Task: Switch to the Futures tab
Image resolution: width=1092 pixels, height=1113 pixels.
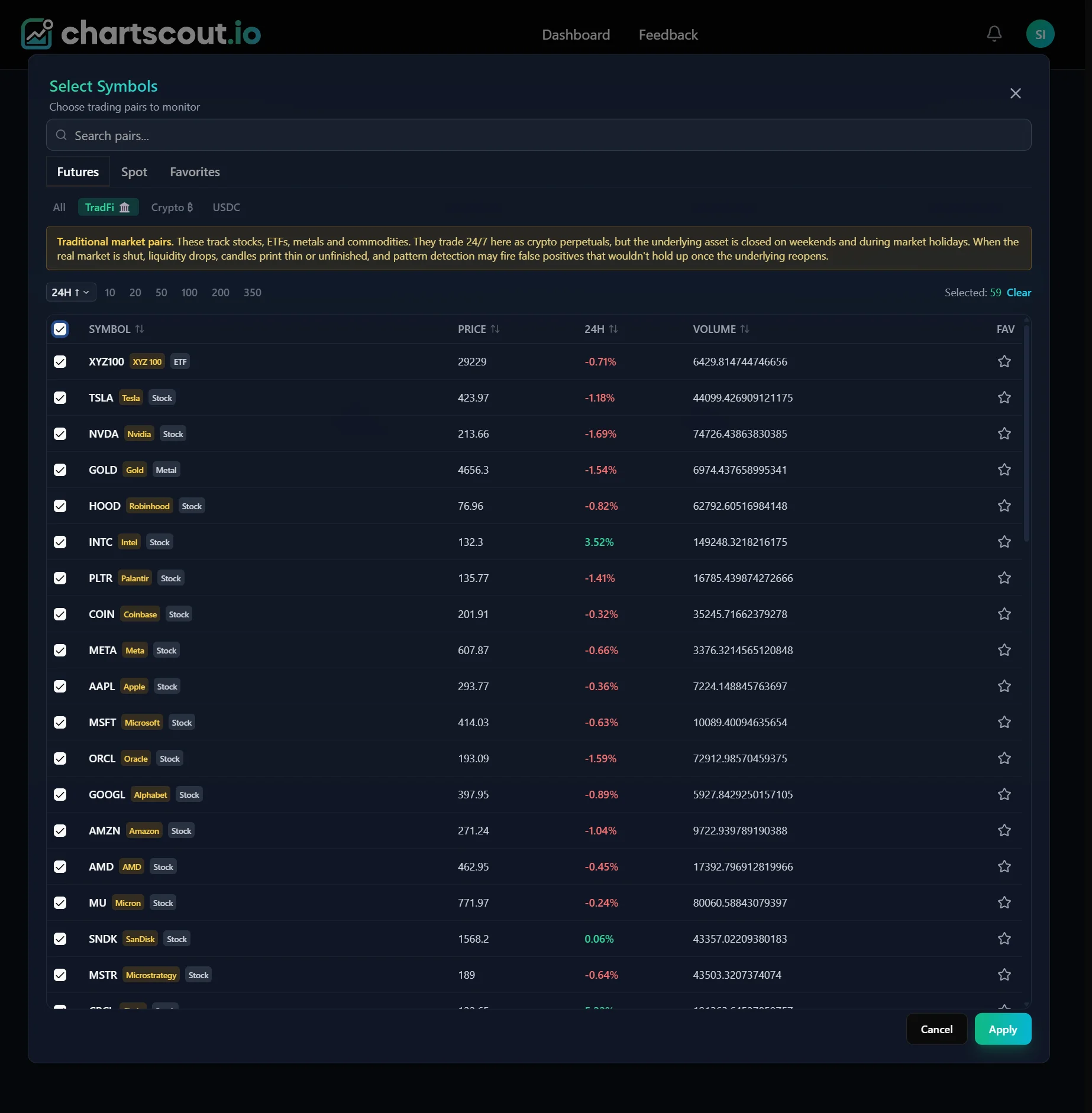Action: 78,172
